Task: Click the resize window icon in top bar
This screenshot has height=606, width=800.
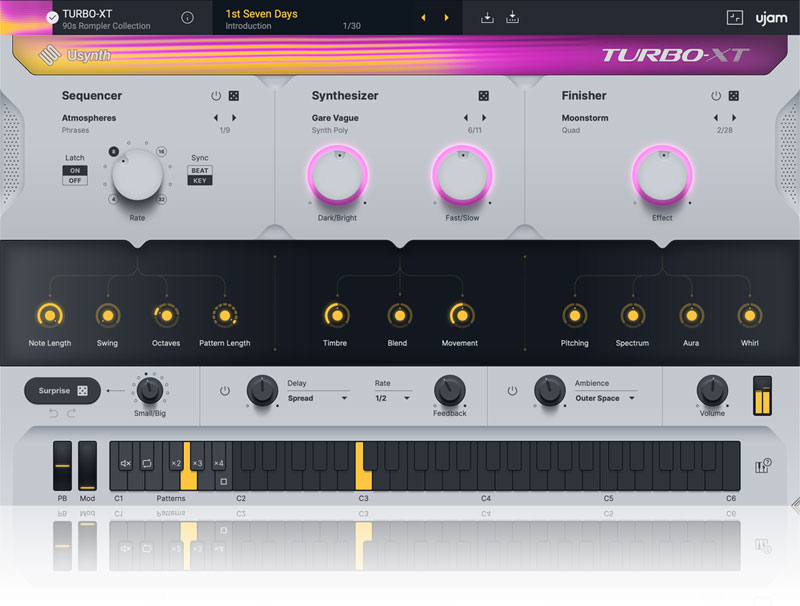Action: 735,18
